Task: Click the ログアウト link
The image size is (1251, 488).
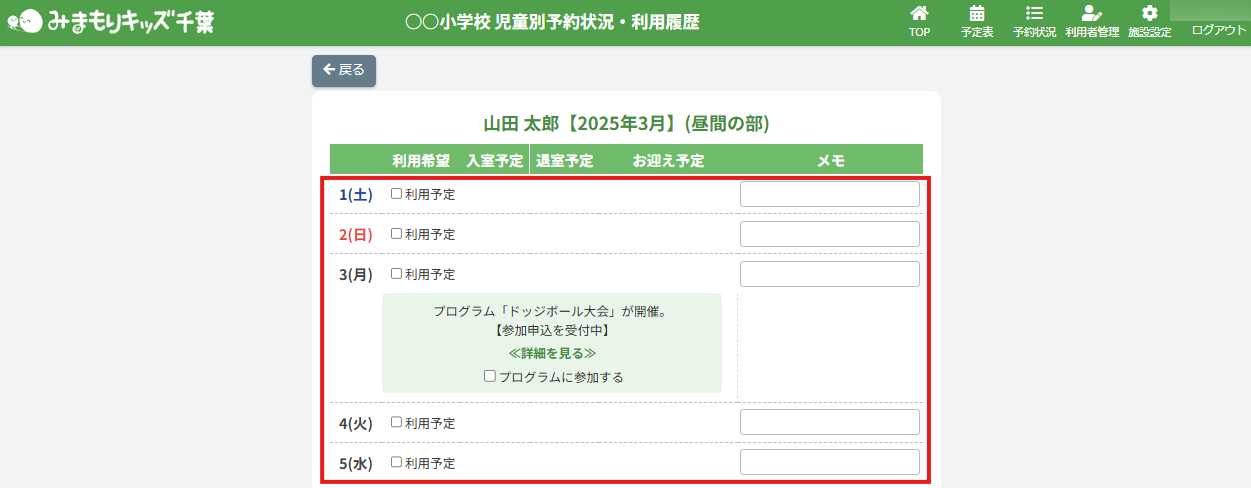Action: pos(1218,30)
